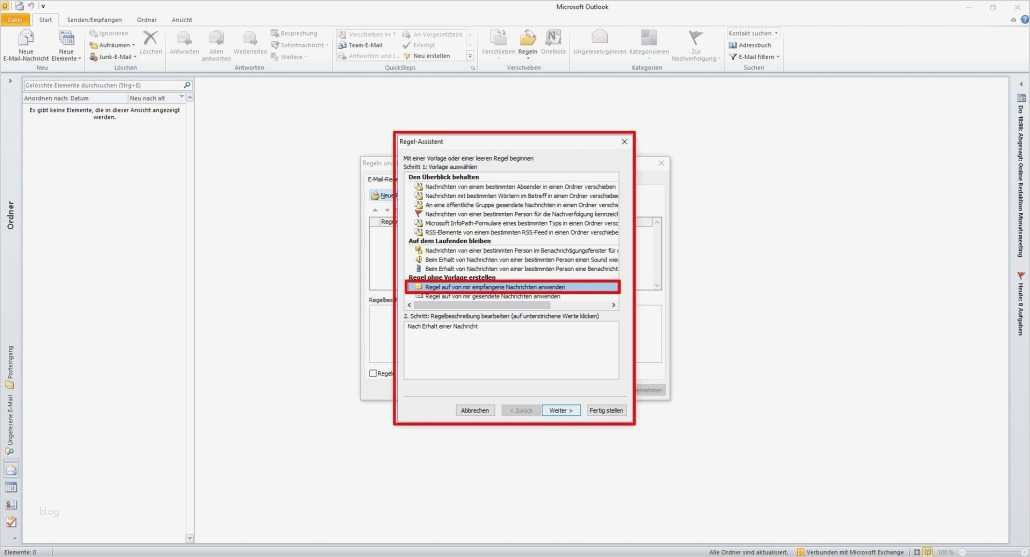The image size is (1030, 557).
Task: Click the Neue E-Mail-Nachricht icon
Action: pyautogui.click(x=26, y=39)
